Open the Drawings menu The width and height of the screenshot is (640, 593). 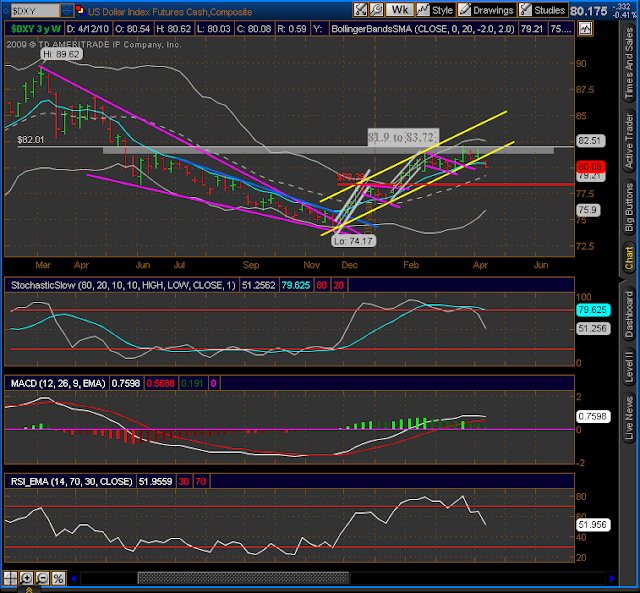[x=487, y=10]
